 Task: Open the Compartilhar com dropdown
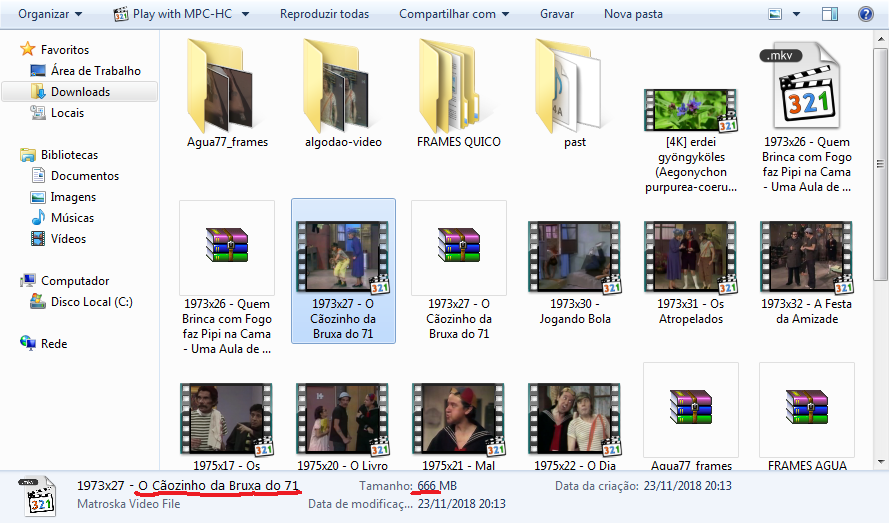tap(454, 14)
